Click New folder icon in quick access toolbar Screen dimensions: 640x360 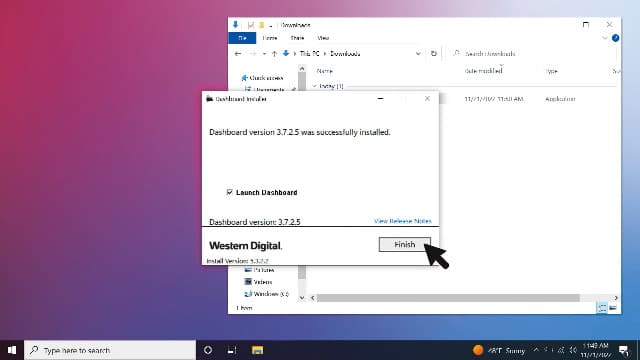pos(262,25)
